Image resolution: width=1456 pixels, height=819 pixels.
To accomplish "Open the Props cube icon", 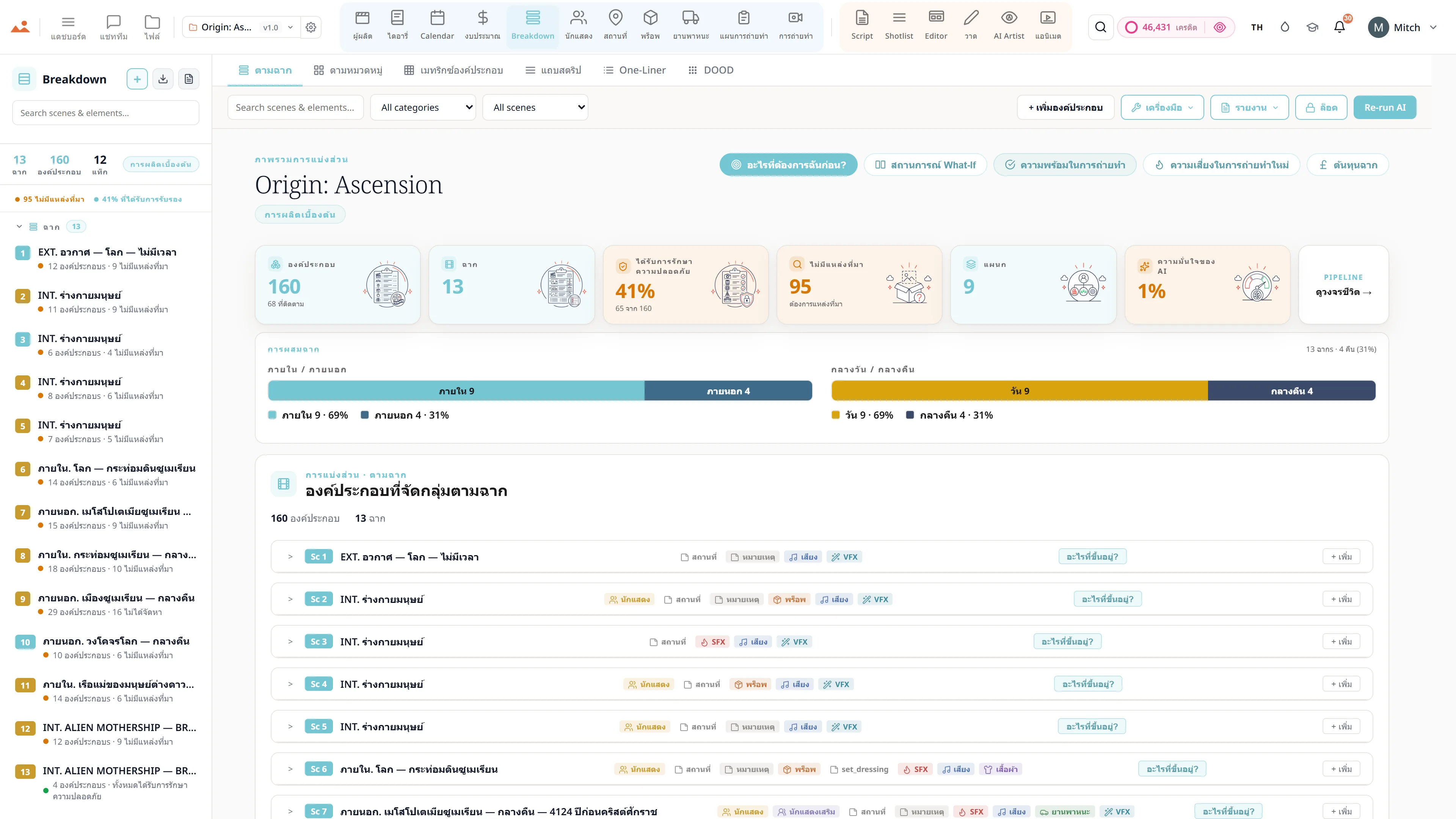I will tap(650, 25).
